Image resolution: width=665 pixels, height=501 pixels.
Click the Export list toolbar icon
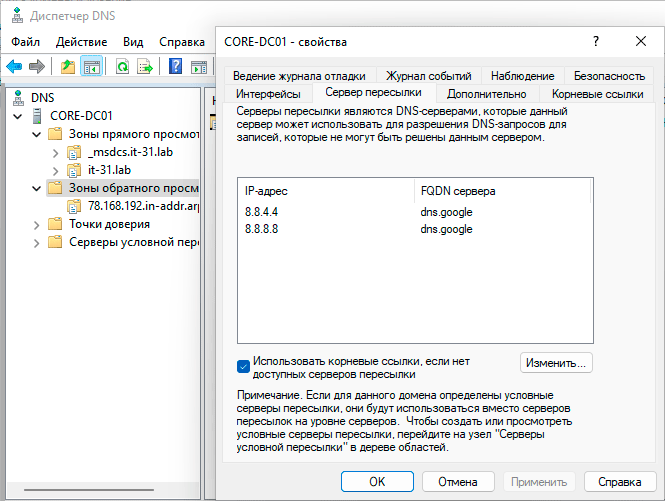coord(145,66)
